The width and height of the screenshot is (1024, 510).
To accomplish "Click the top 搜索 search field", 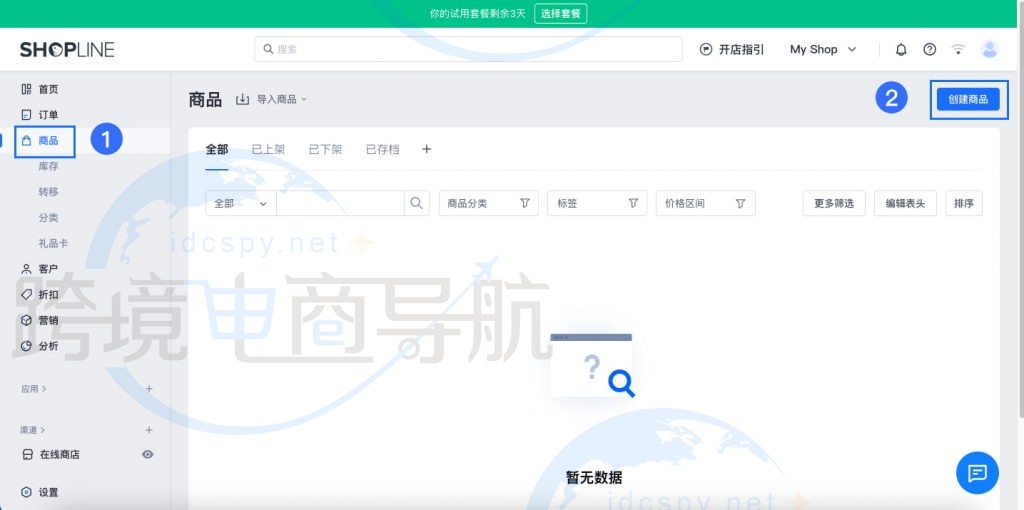I will 468,49.
